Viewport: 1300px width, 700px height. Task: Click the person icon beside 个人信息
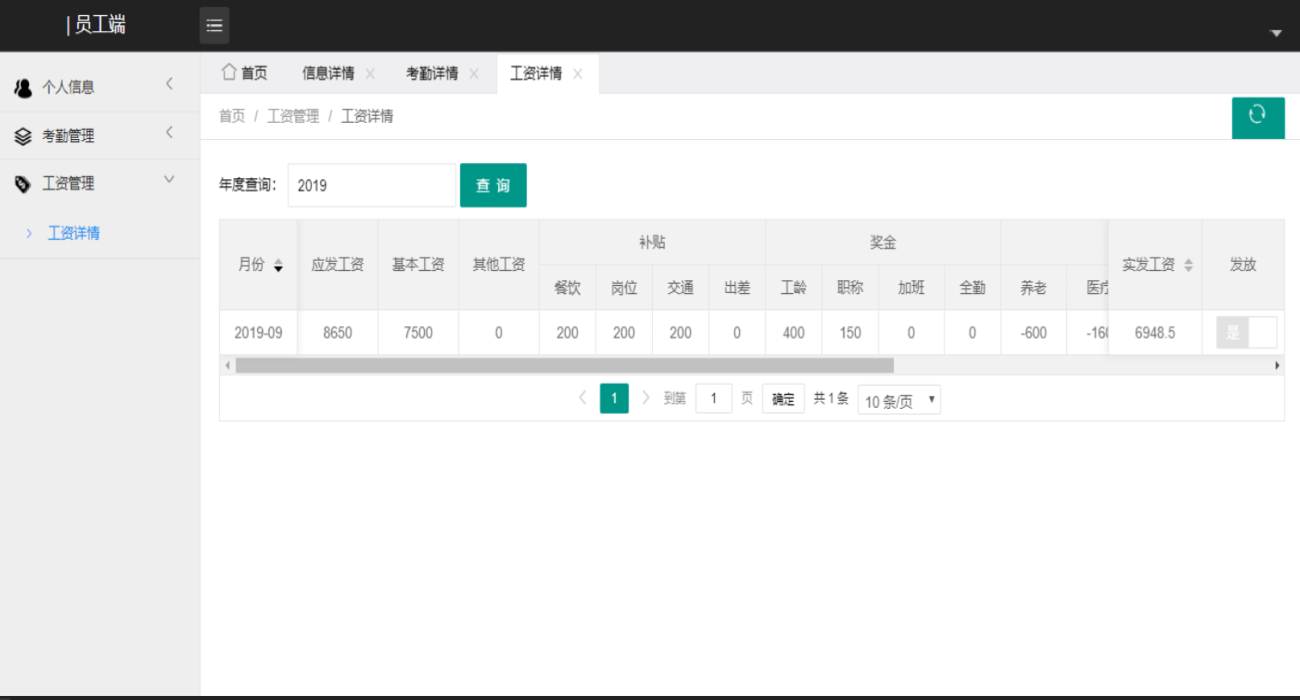click(x=22, y=87)
